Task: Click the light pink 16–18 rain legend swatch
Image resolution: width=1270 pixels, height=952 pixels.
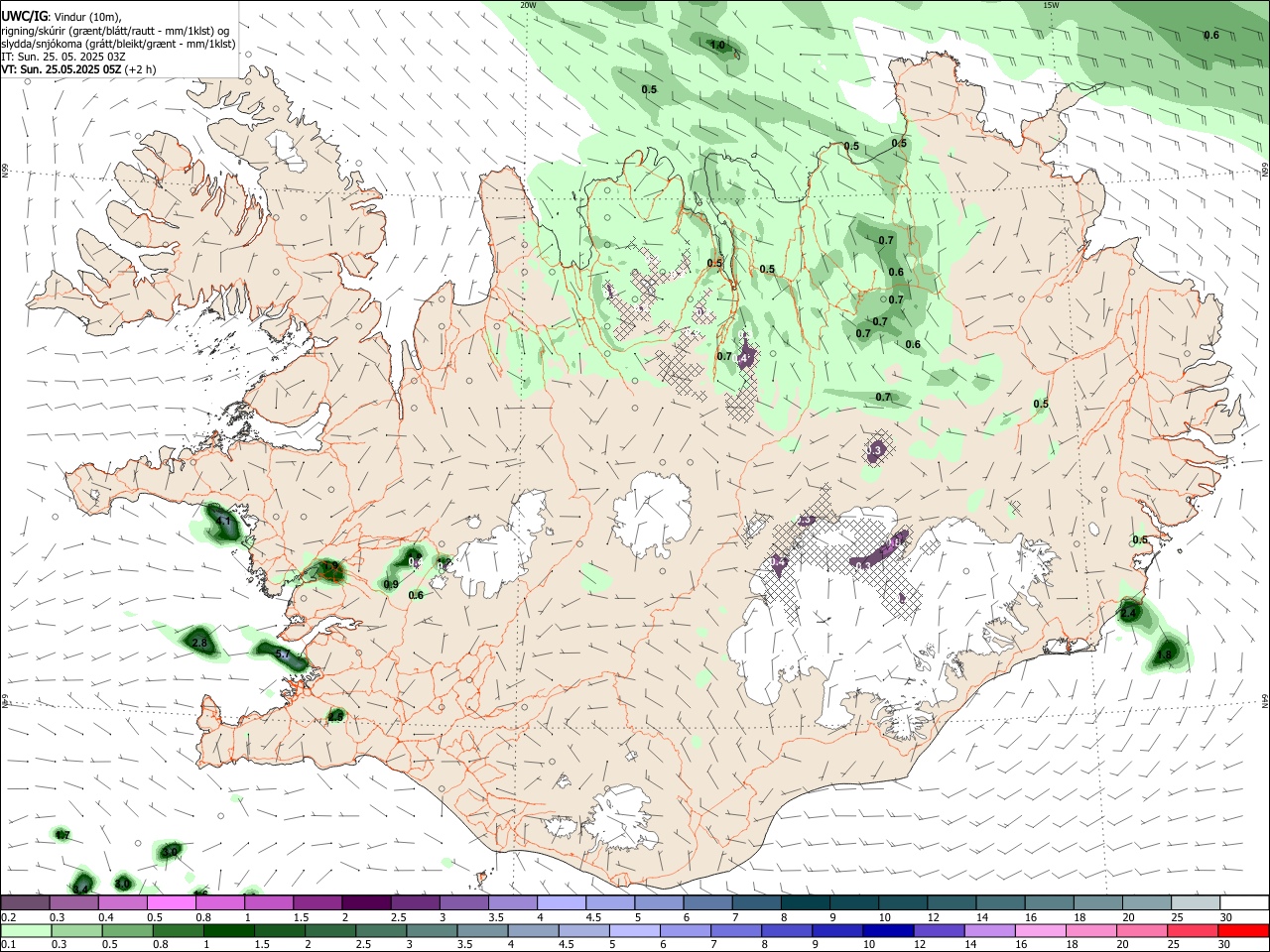Action: coord(1039,930)
